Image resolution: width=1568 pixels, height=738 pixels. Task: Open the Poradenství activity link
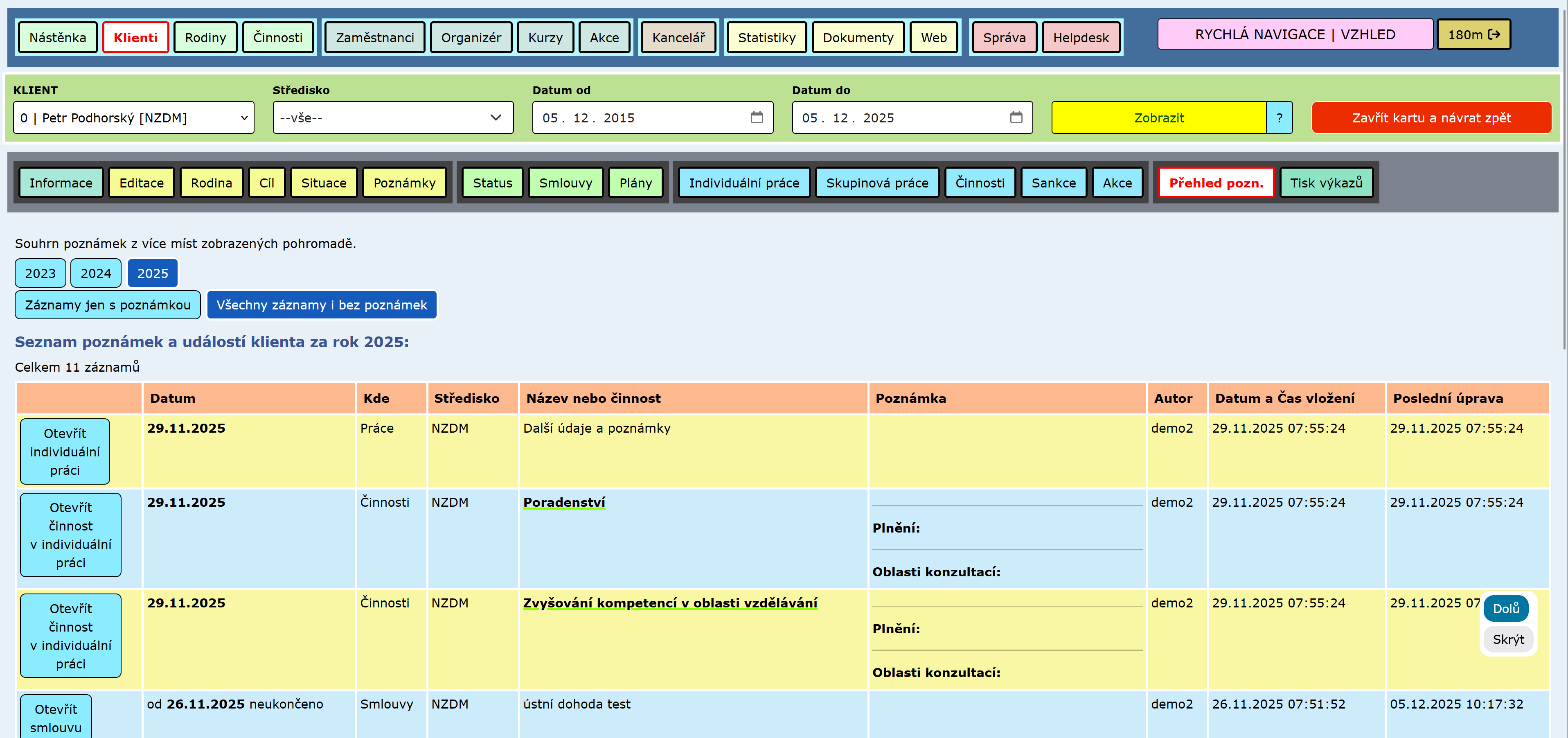[563, 502]
